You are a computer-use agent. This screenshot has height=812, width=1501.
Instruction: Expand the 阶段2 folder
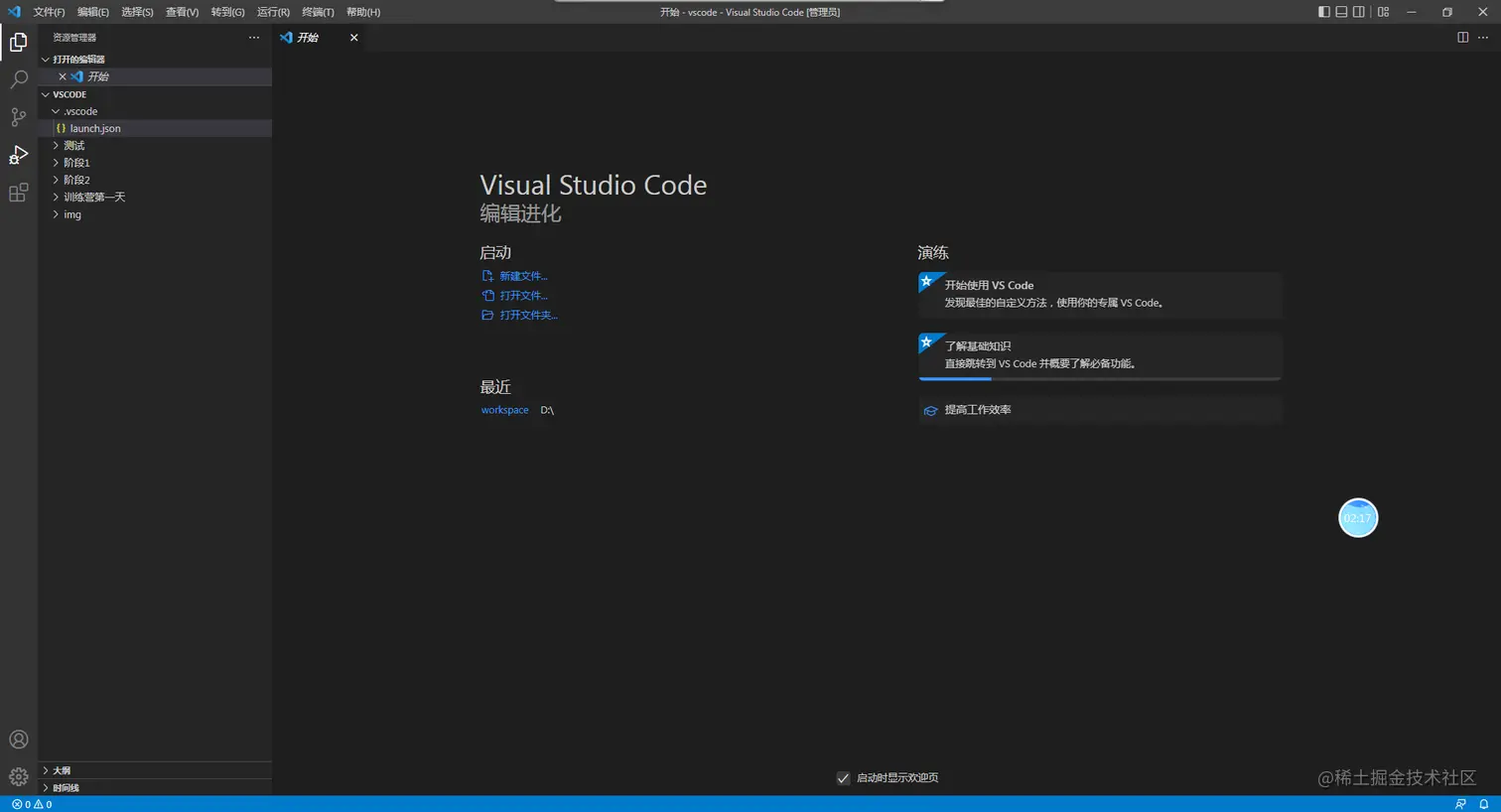click(56, 180)
